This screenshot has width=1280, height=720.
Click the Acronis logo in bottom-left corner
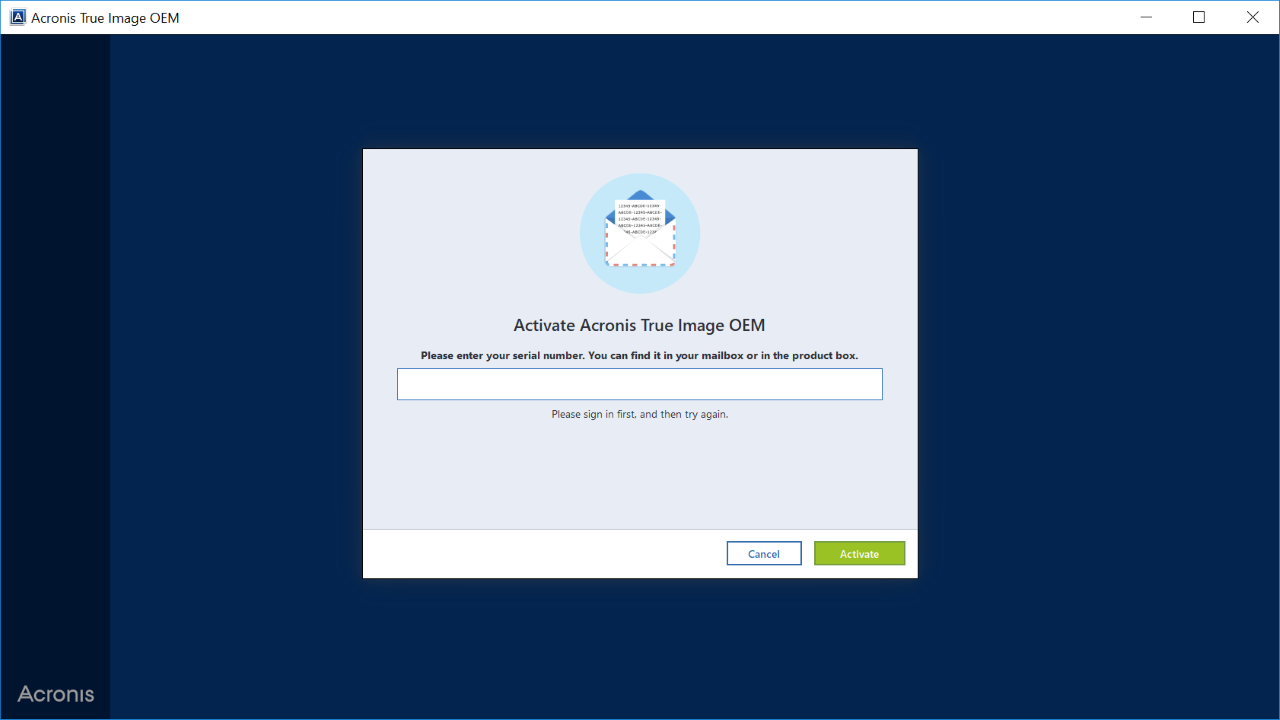coord(56,694)
